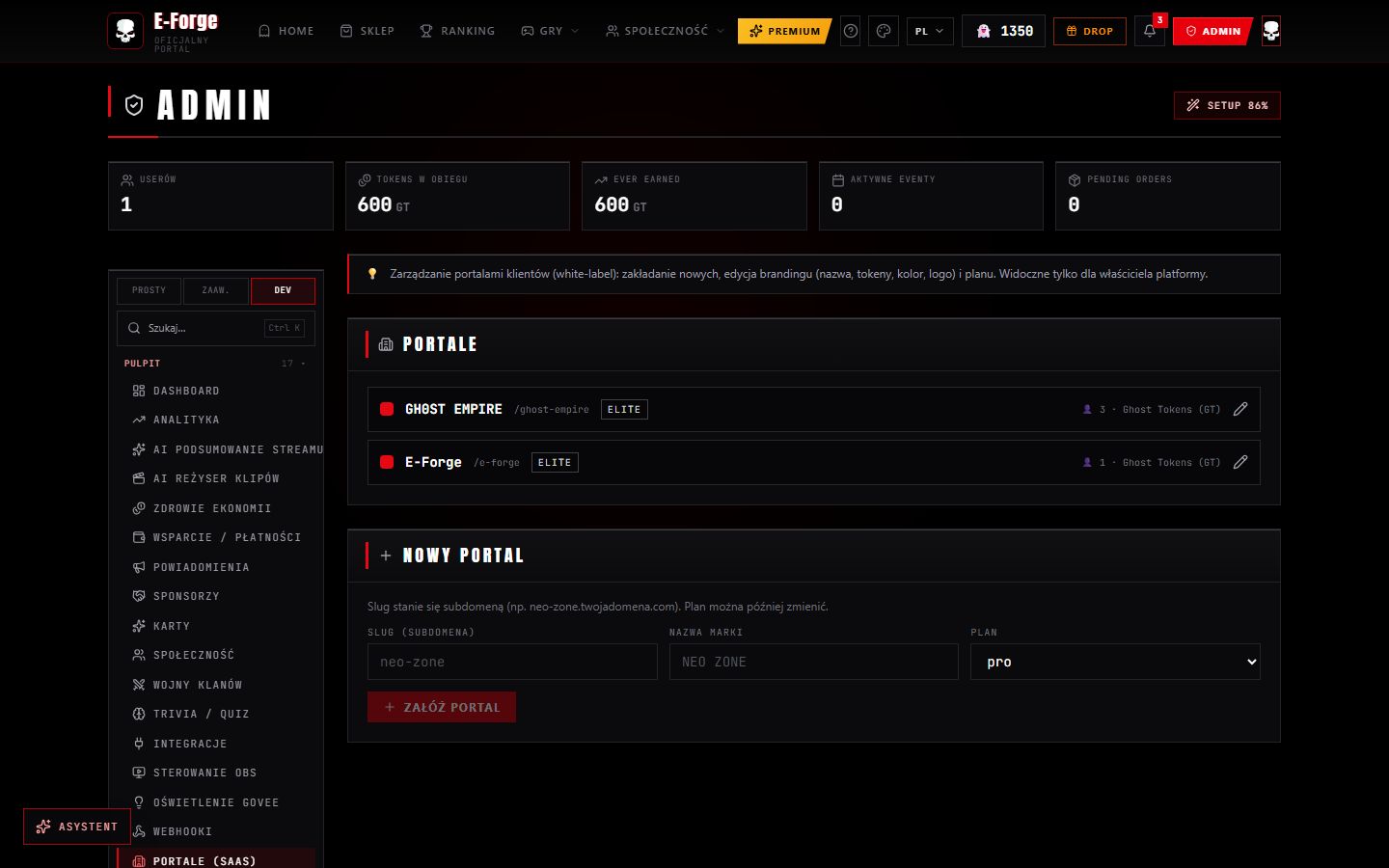Click the PENDING ORDERS stat card

[1168, 196]
